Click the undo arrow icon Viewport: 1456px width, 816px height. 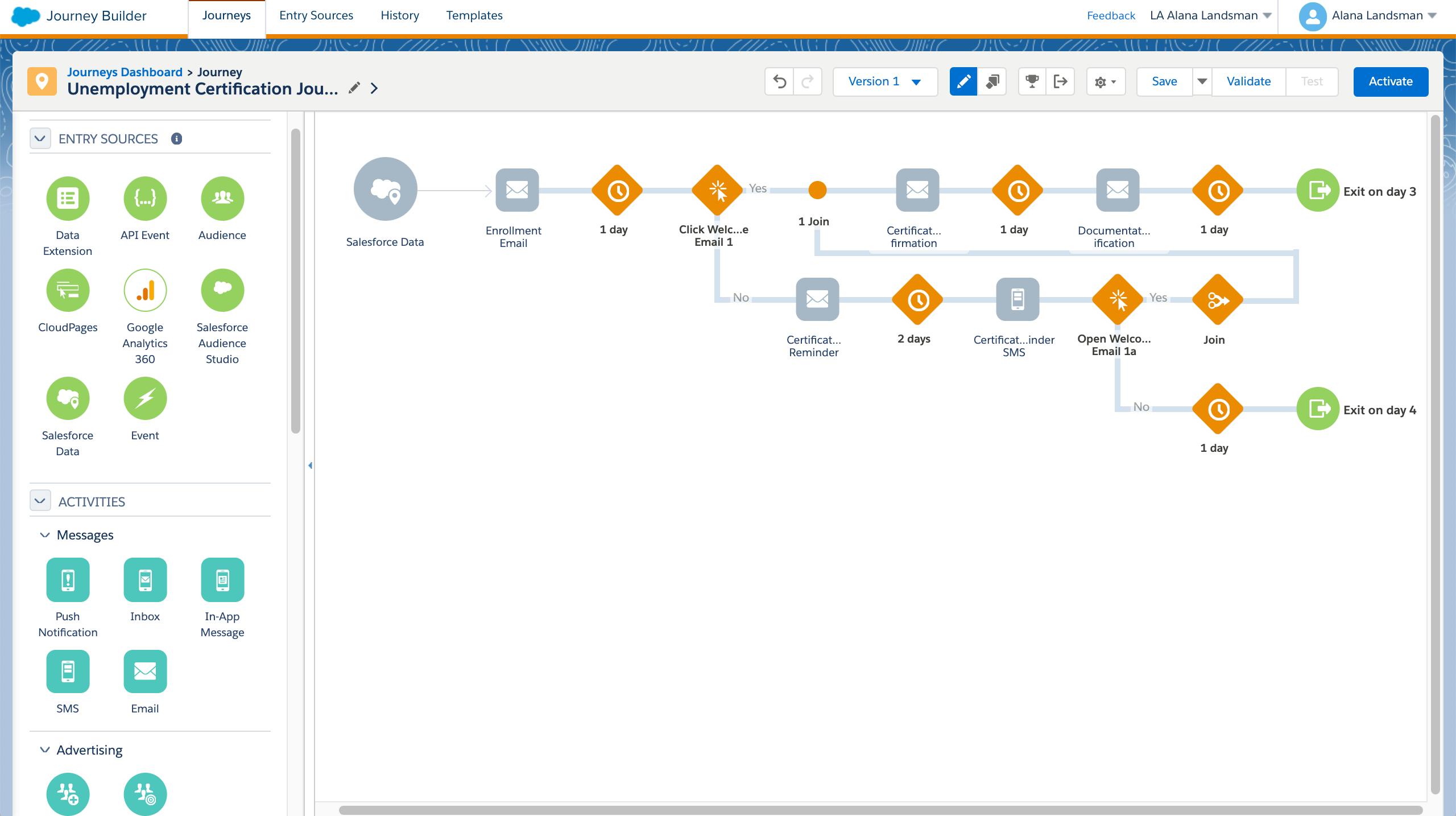point(779,81)
